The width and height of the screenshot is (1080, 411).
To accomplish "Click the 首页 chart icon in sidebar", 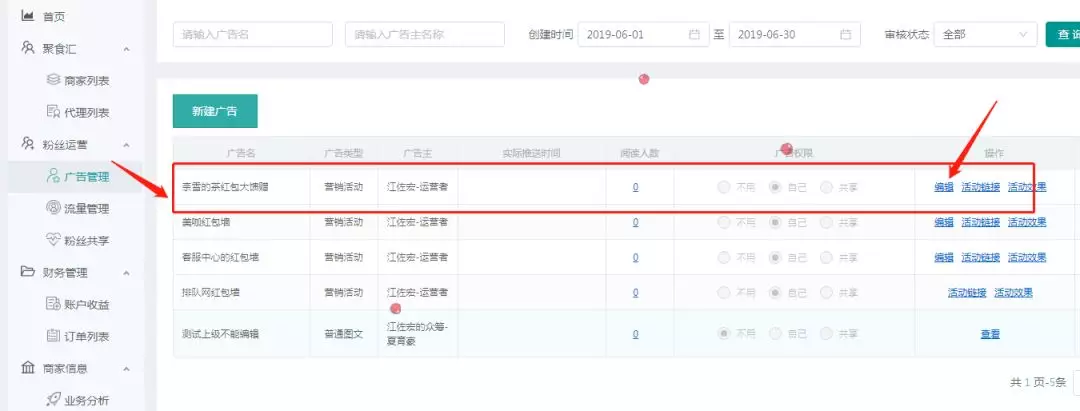I will (27, 16).
